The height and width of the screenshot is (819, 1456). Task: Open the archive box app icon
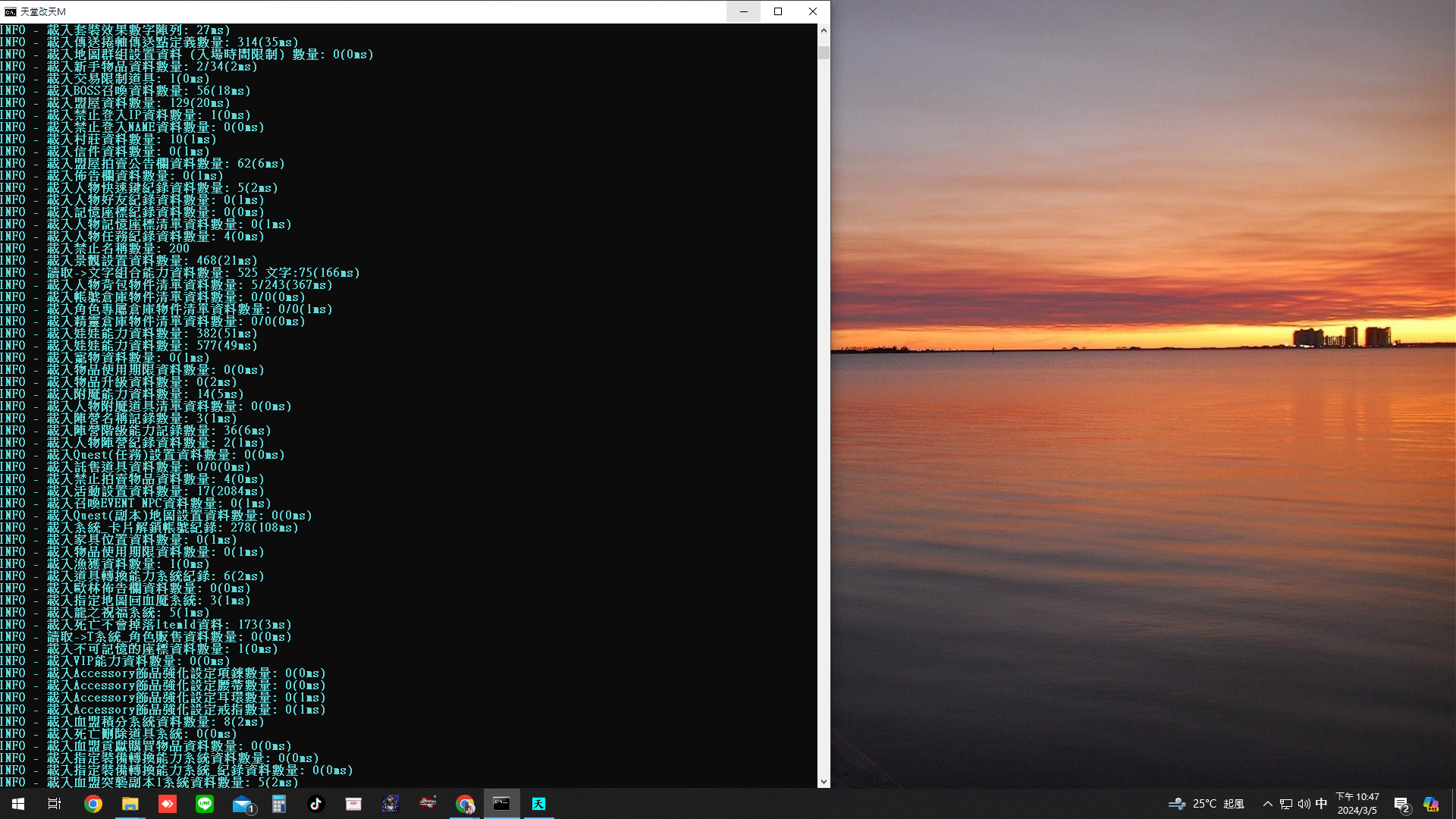point(353,804)
